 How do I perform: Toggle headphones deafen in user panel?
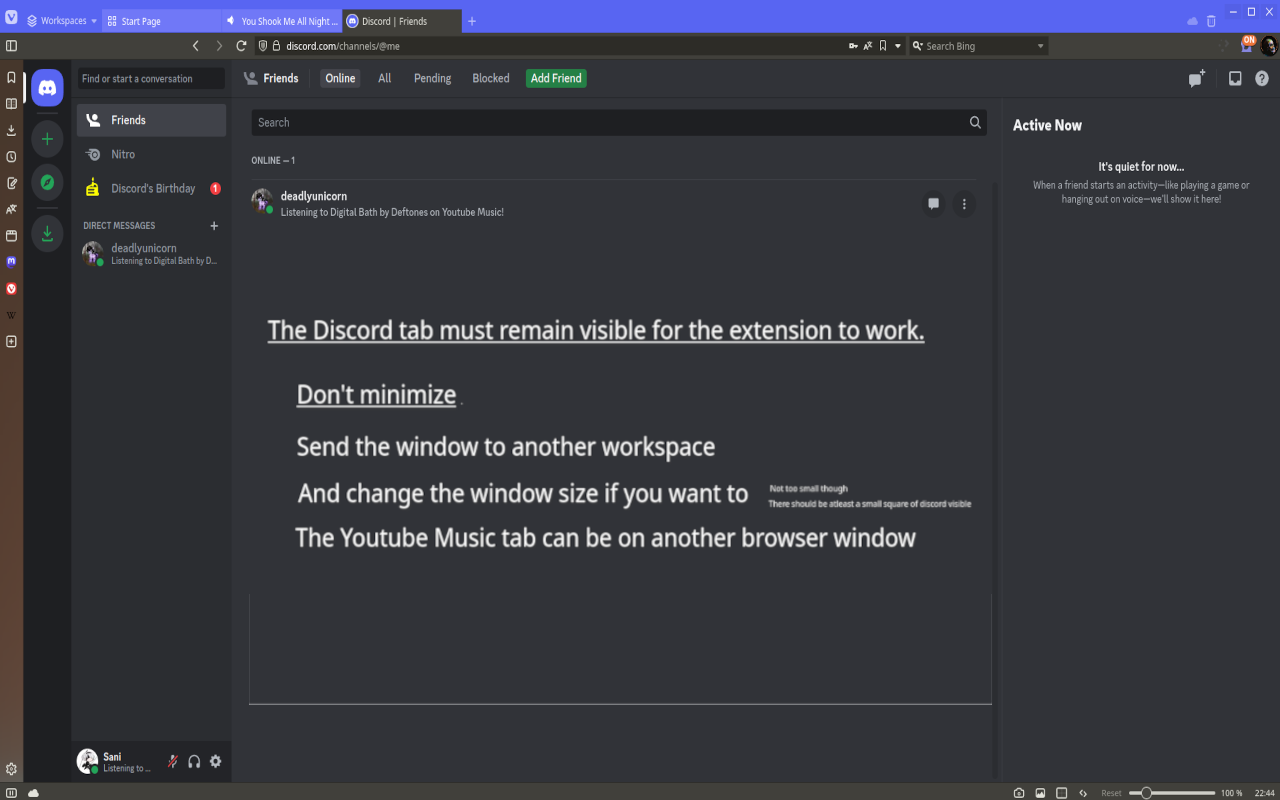coord(194,761)
